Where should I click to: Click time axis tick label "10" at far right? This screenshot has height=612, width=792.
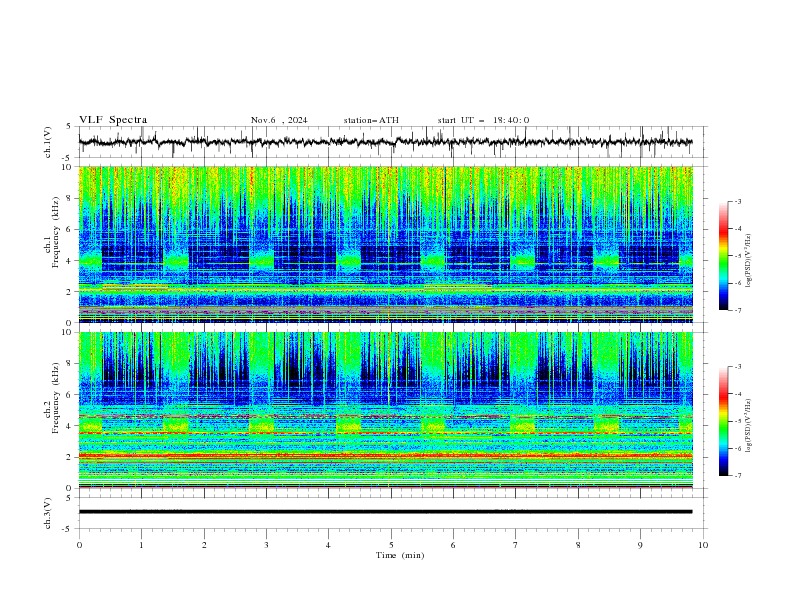703,545
